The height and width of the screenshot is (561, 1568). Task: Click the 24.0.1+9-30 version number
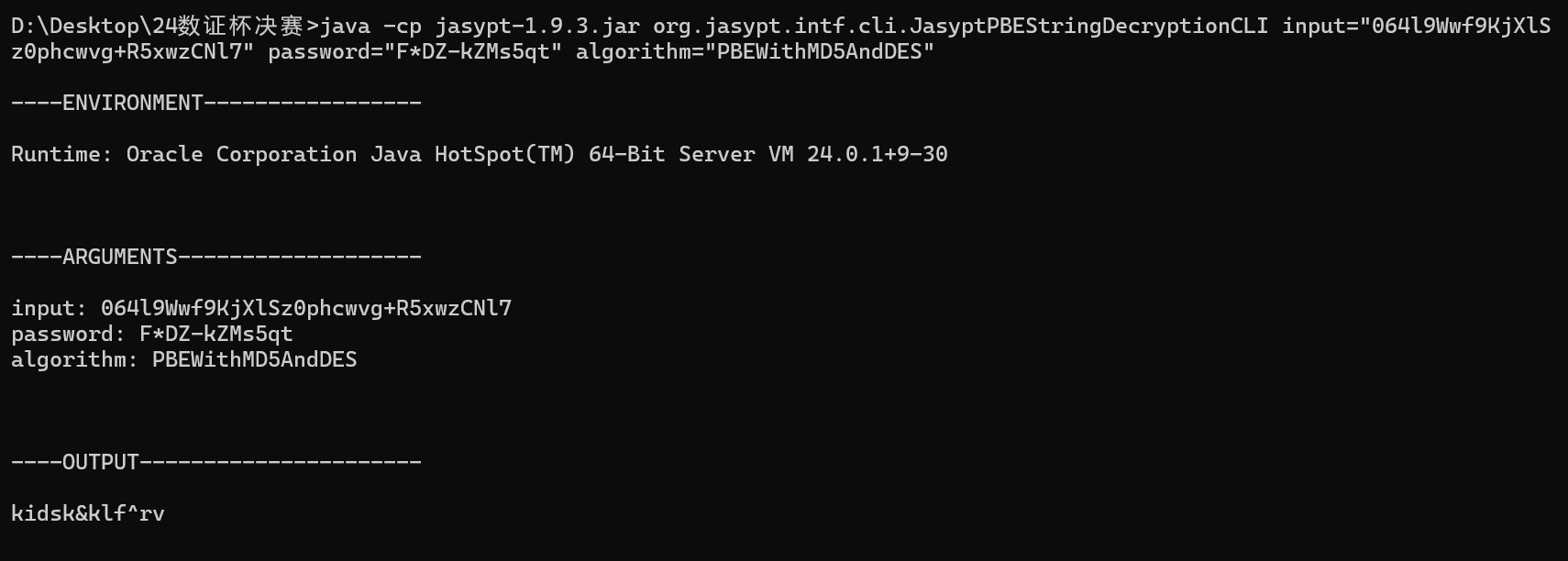877,154
